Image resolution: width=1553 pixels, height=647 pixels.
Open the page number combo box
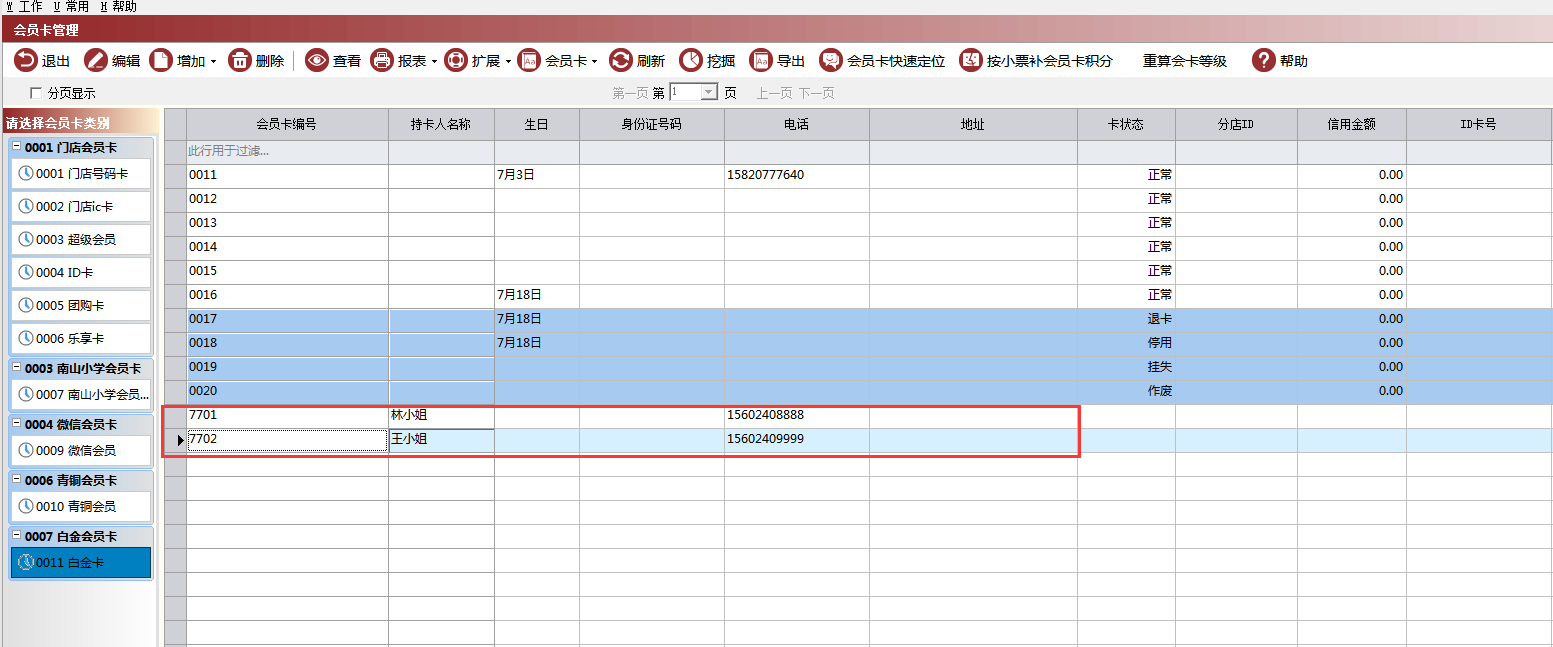pos(710,92)
